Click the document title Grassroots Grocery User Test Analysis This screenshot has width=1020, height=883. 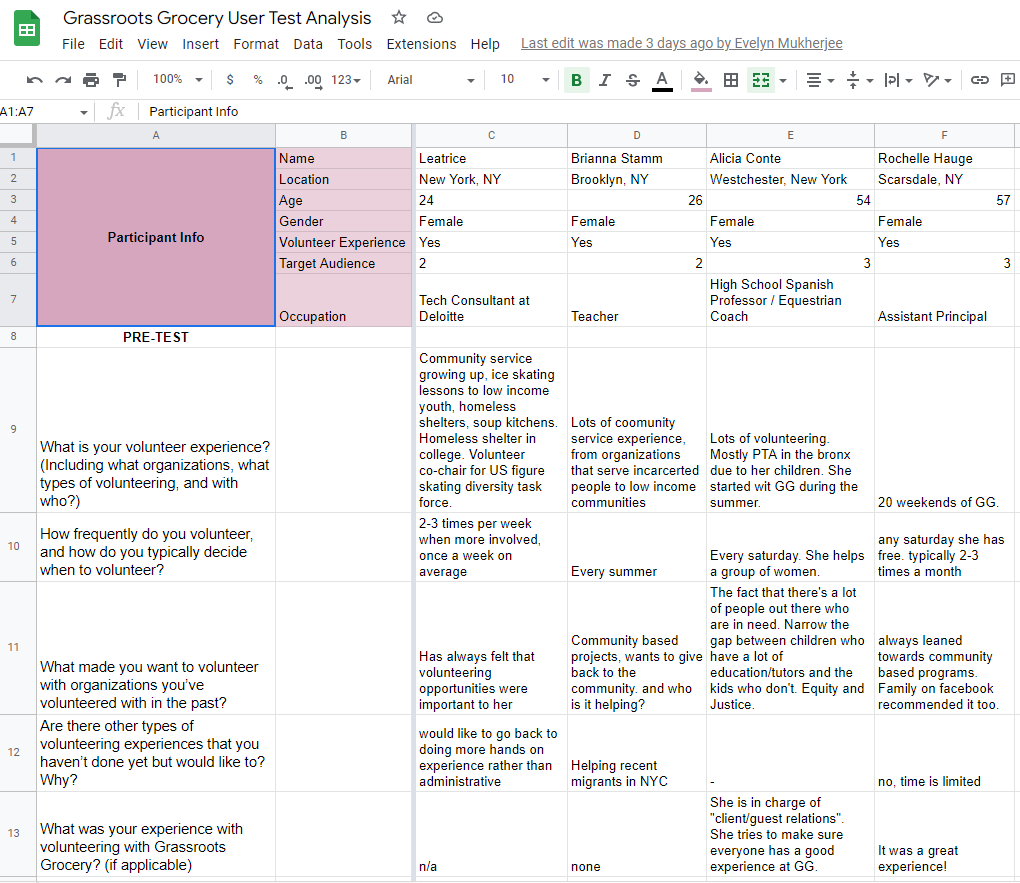[x=217, y=18]
